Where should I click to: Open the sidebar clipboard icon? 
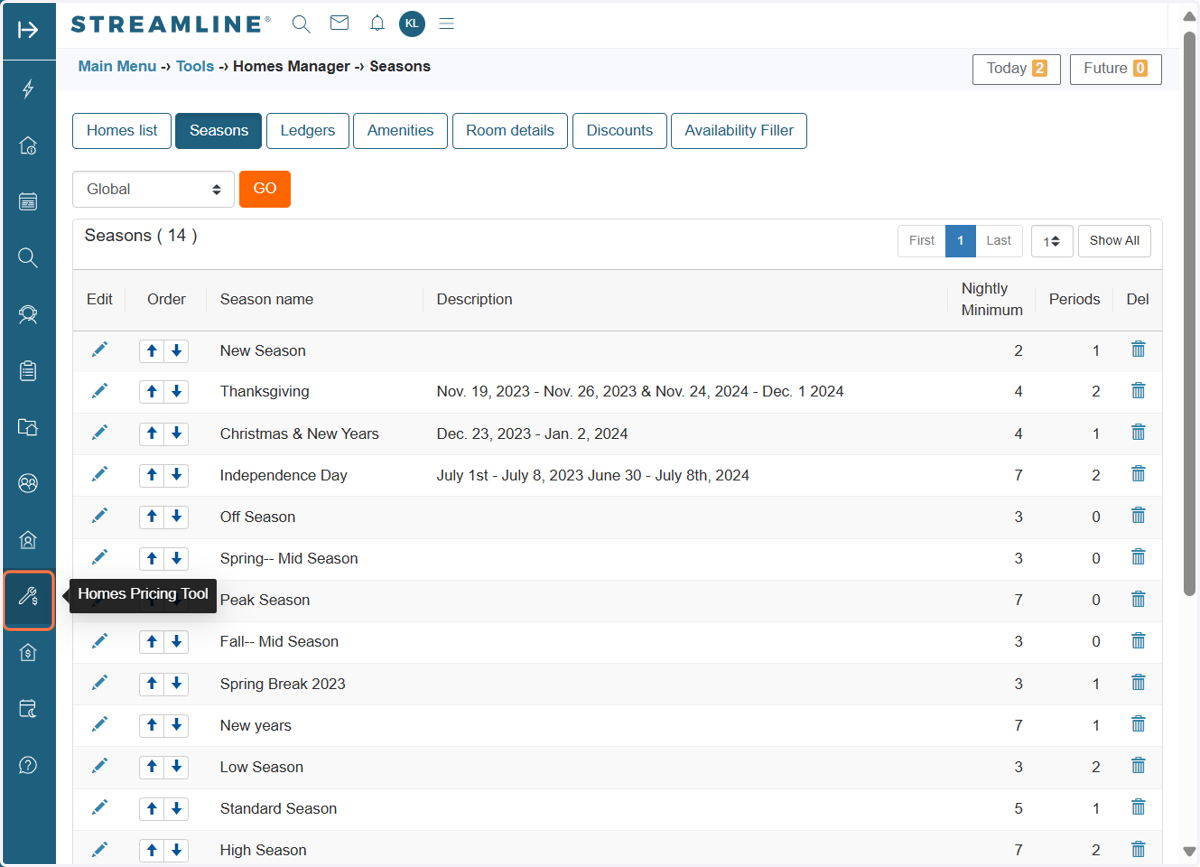pyautogui.click(x=28, y=371)
